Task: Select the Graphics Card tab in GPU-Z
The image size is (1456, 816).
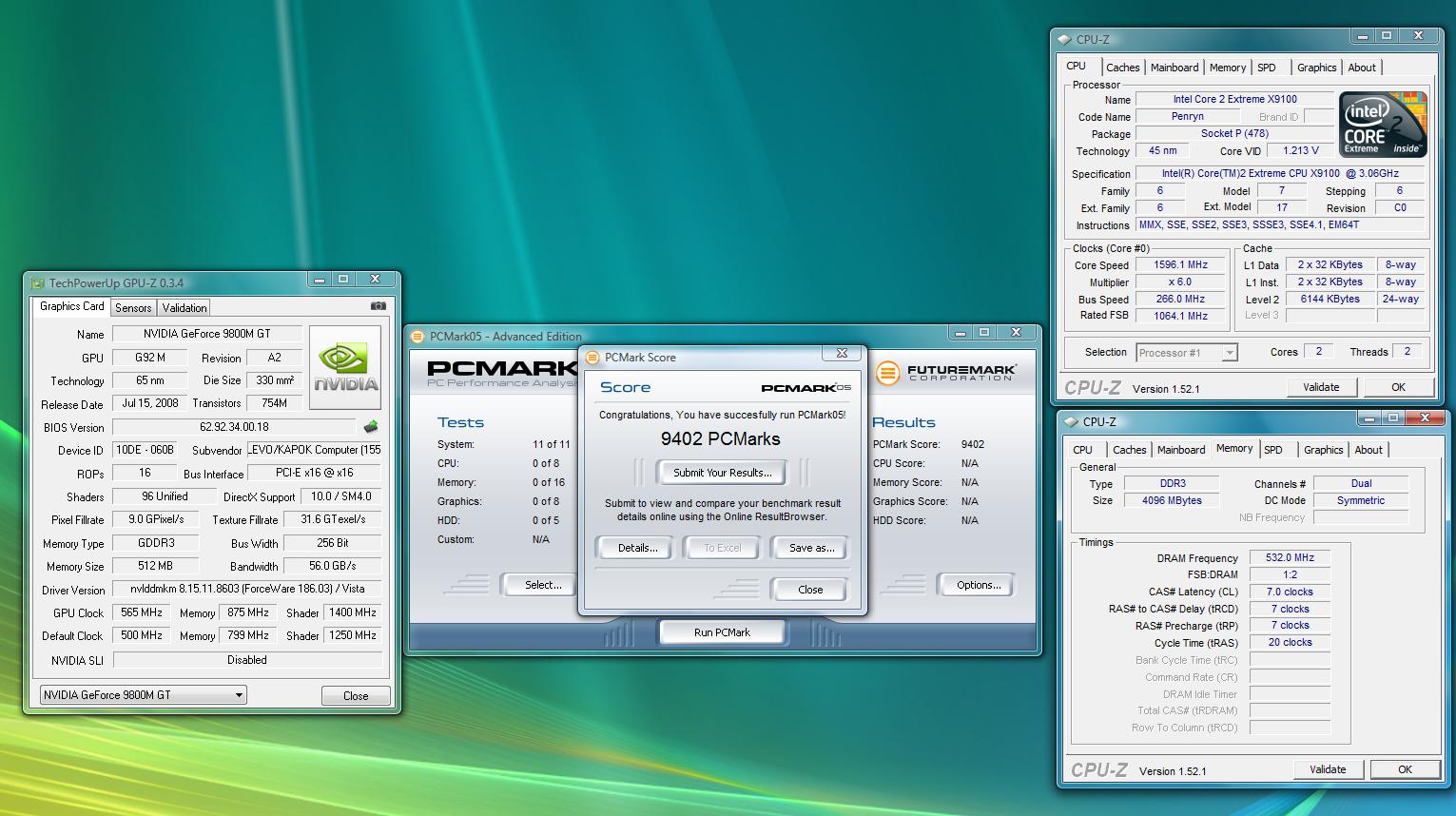Action: pos(71,306)
